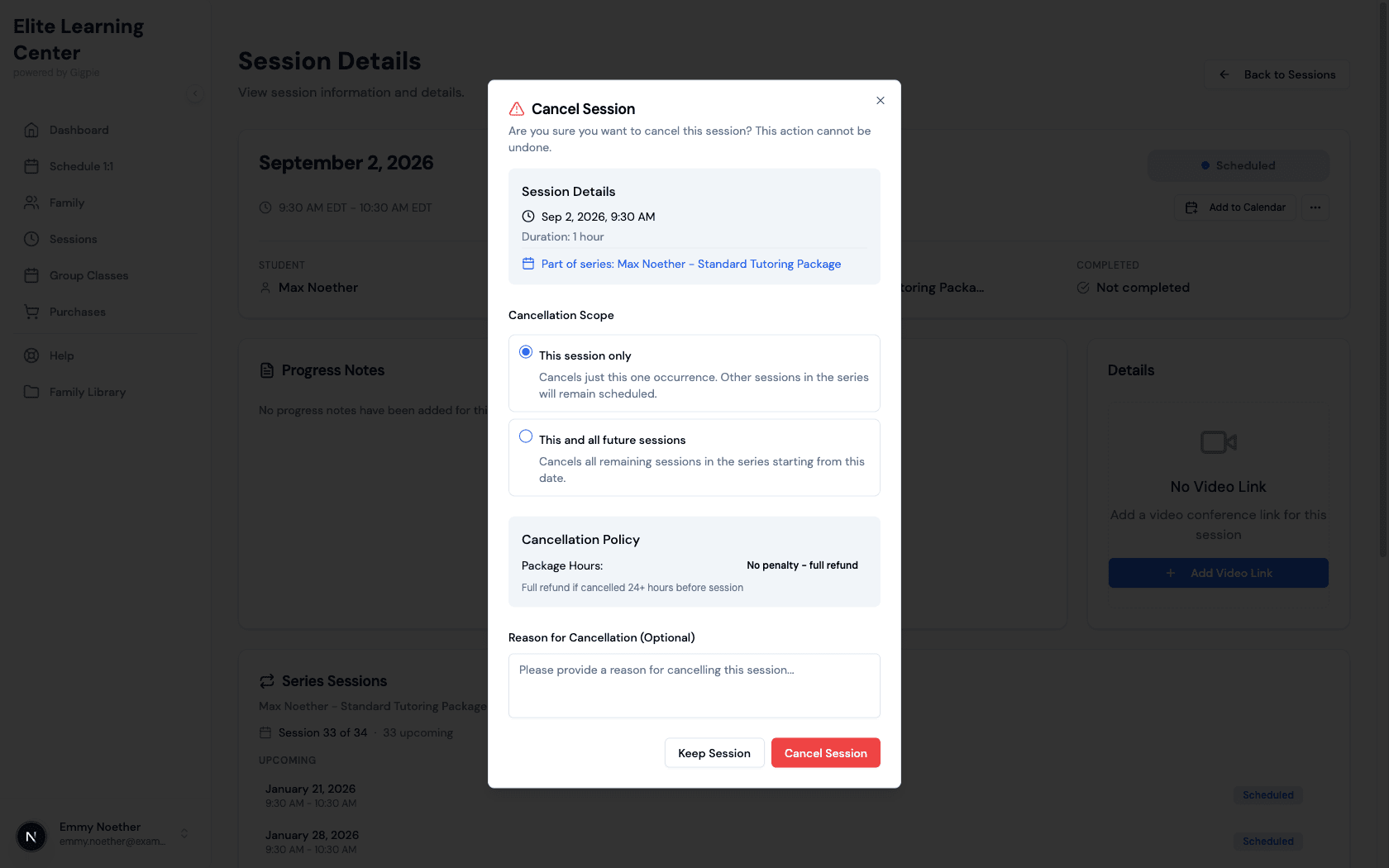Viewport: 1389px width, 868px height.
Task: Click the Help lifebuoy icon
Action: [x=31, y=355]
